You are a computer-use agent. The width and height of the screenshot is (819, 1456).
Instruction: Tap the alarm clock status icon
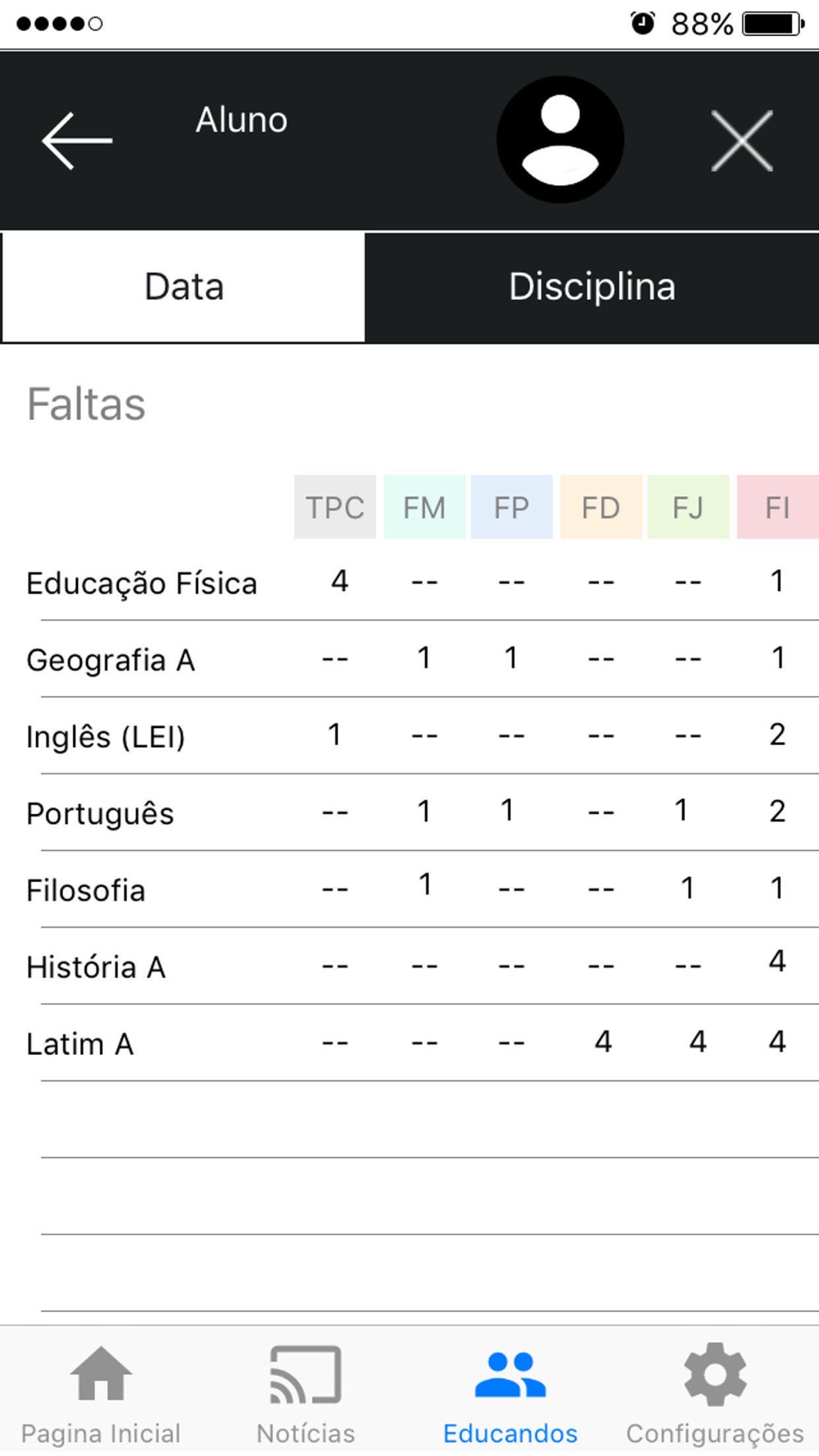[x=643, y=23]
